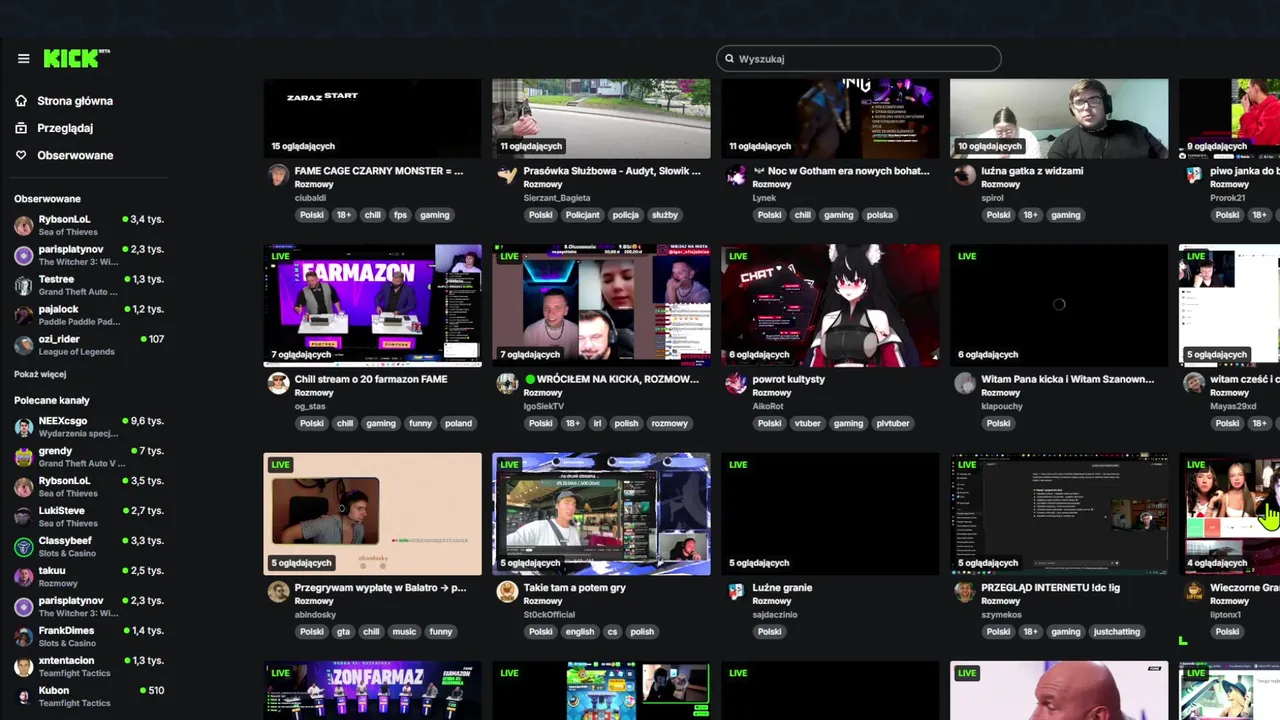
Task: Click szymekos streamer avatar
Action: [x=965, y=592]
